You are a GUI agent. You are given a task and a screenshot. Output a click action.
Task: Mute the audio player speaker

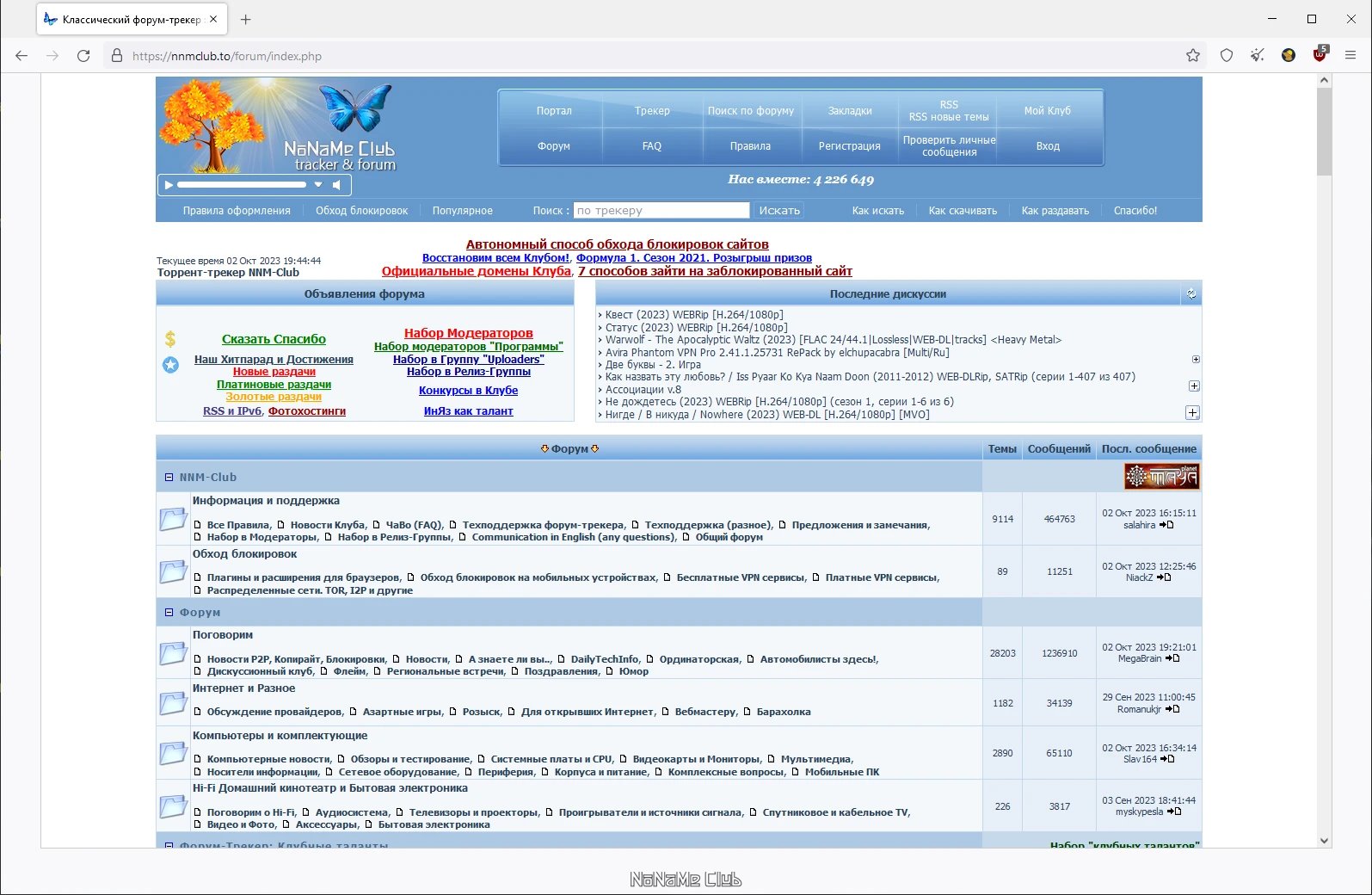tap(337, 185)
